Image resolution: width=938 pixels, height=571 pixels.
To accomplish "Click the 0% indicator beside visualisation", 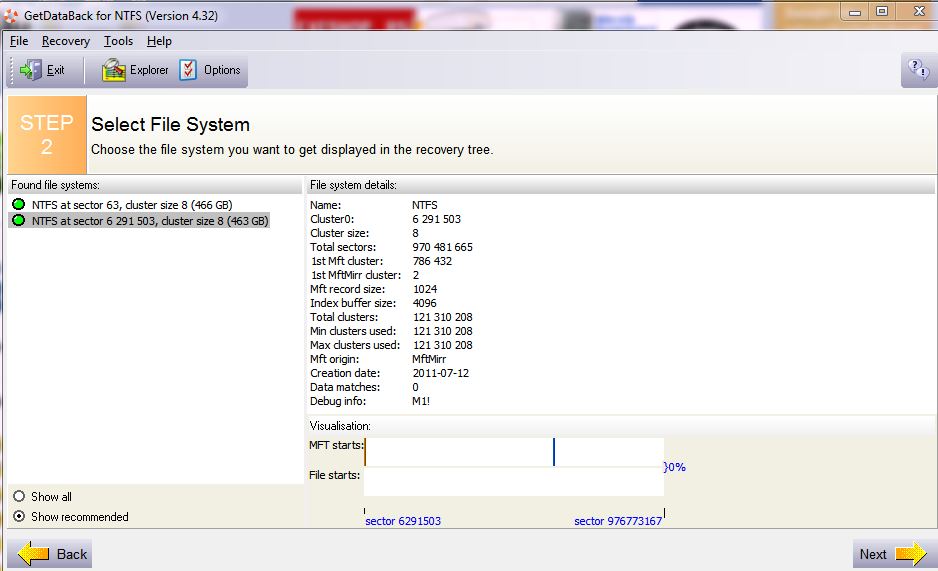I will pyautogui.click(x=675, y=467).
